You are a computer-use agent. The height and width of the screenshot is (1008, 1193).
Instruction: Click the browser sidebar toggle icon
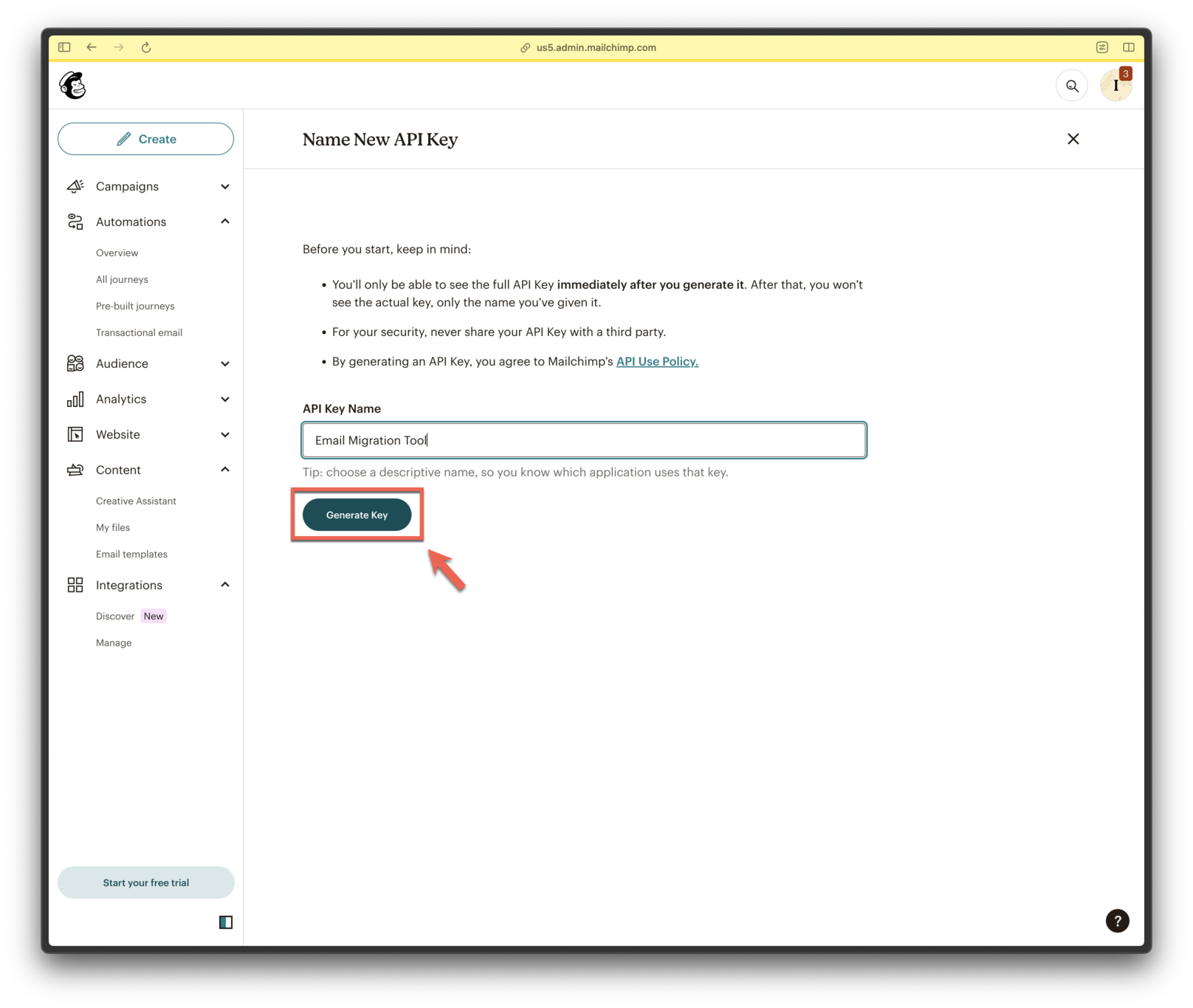(64, 47)
